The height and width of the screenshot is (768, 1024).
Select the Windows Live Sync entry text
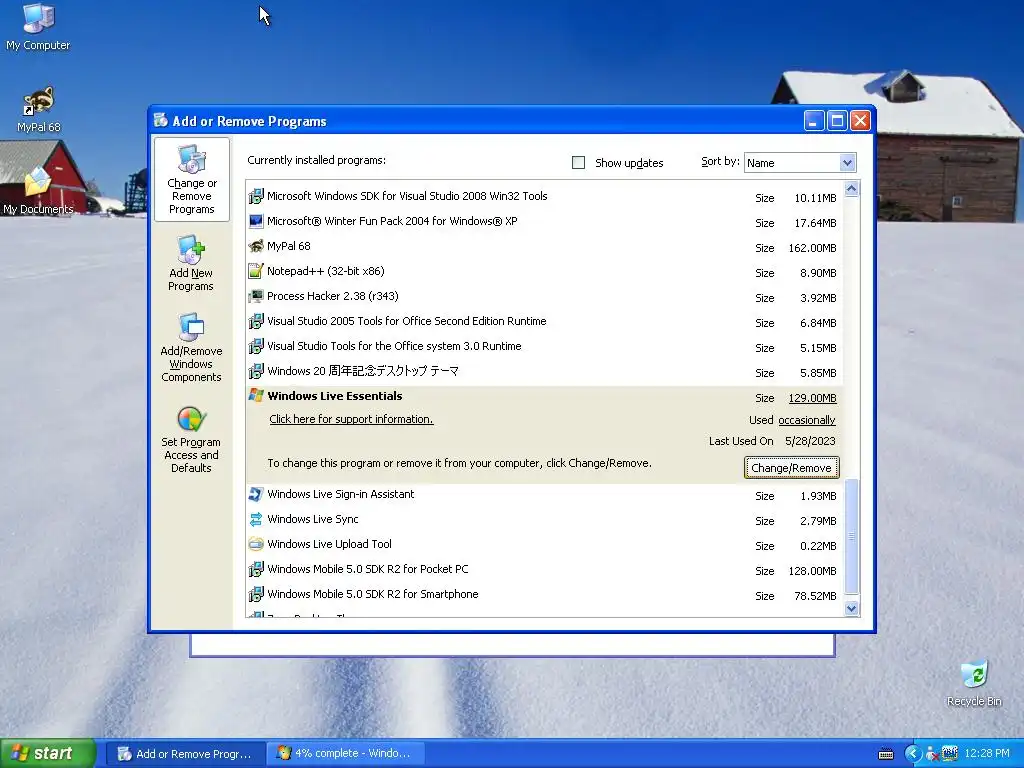[313, 519]
